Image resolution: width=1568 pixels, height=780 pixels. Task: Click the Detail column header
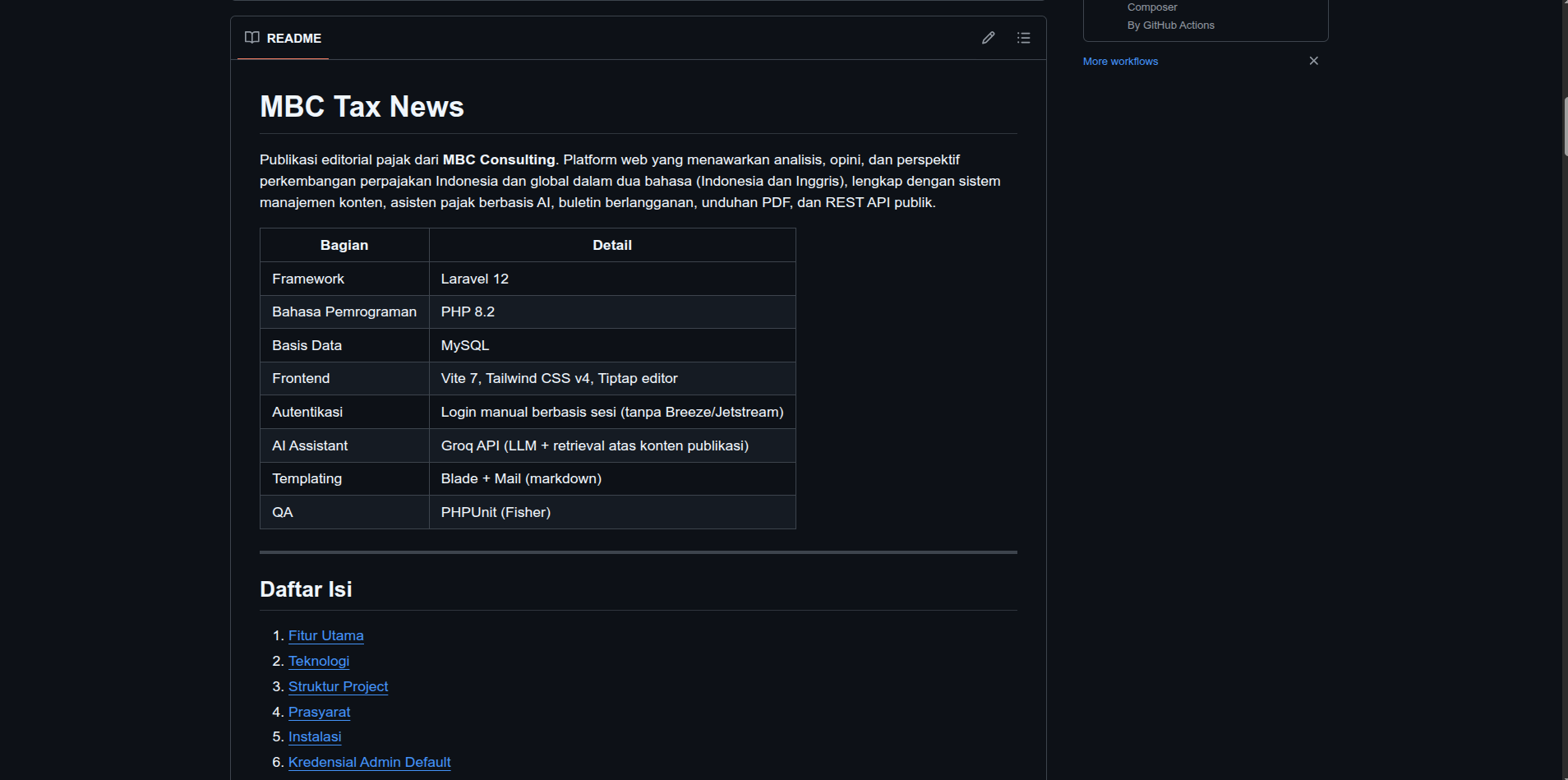(x=612, y=245)
